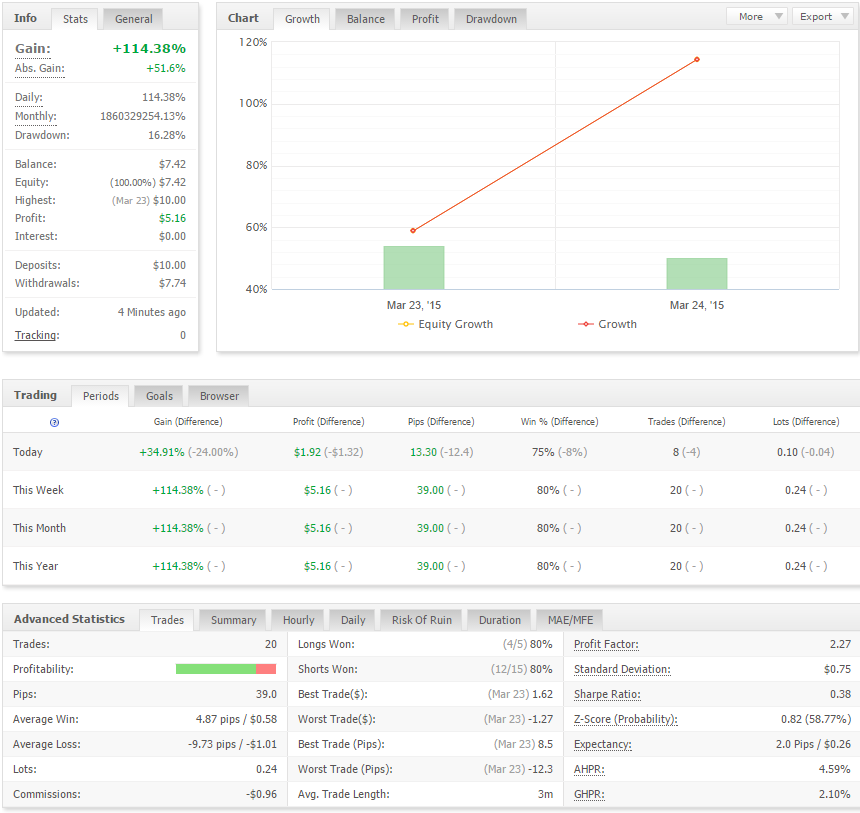This screenshot has height=813, width=860.
Task: Click the 4 Minutes ago updated value
Action: (x=152, y=312)
